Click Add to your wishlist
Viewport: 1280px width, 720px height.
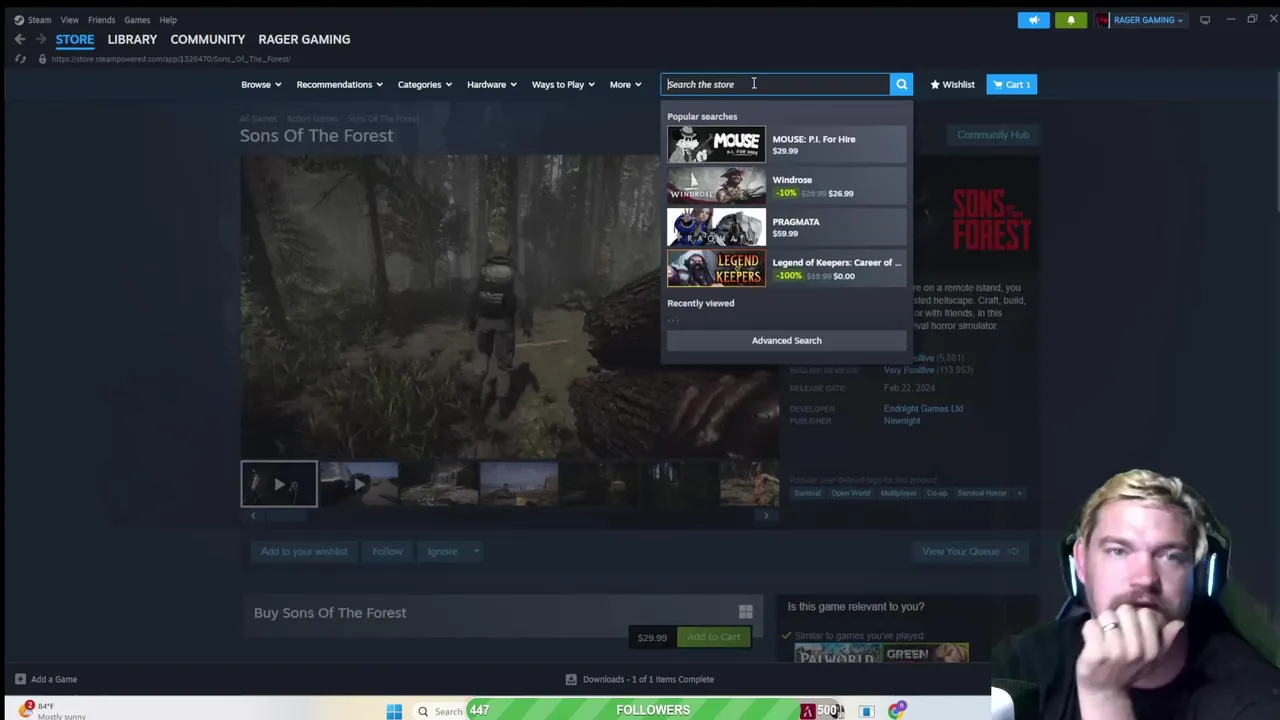[x=304, y=551]
